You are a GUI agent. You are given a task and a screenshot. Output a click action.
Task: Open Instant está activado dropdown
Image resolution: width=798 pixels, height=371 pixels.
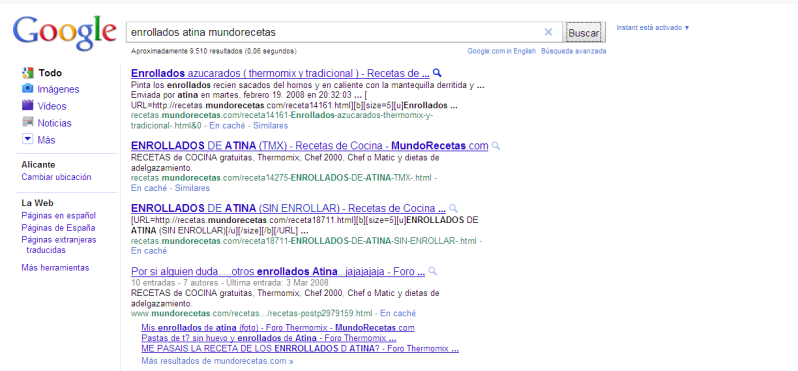pos(653,27)
